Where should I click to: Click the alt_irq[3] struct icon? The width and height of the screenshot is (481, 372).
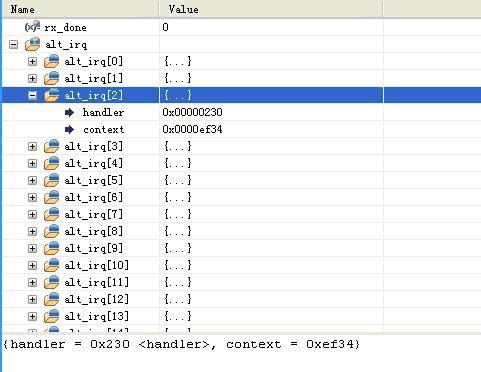[x=51, y=146]
